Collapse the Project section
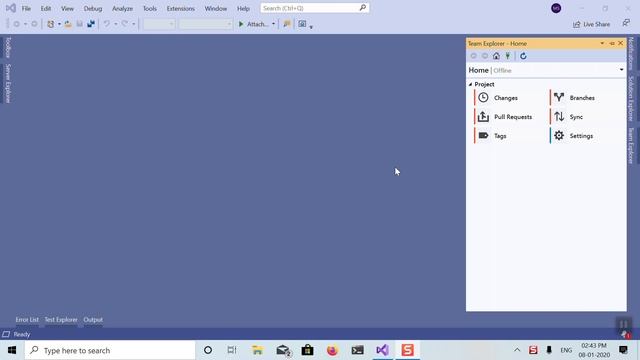 tap(470, 84)
